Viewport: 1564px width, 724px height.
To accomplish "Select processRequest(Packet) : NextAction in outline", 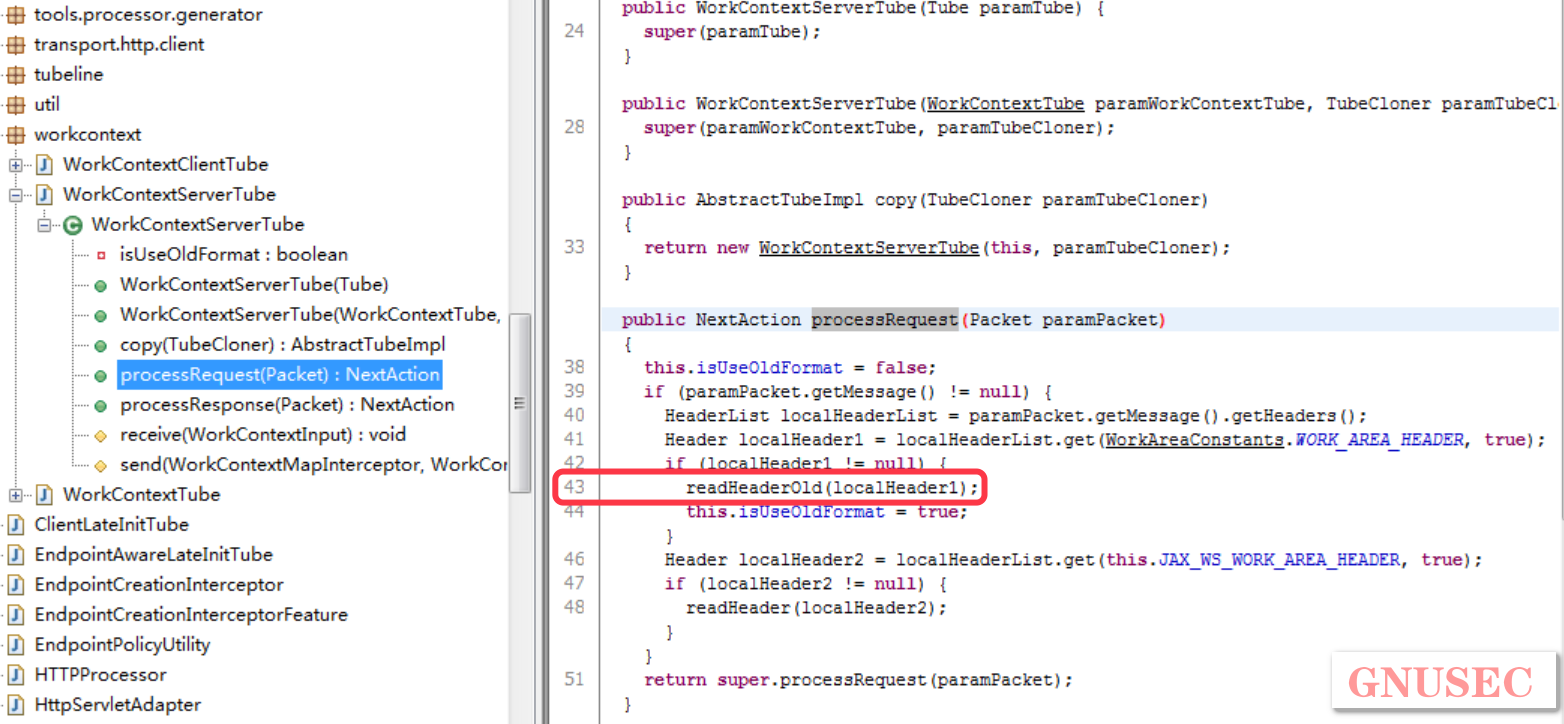I will pos(280,375).
